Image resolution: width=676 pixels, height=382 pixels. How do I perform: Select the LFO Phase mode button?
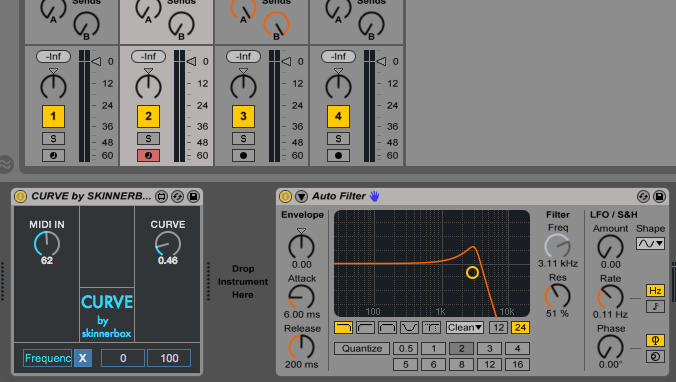655,340
